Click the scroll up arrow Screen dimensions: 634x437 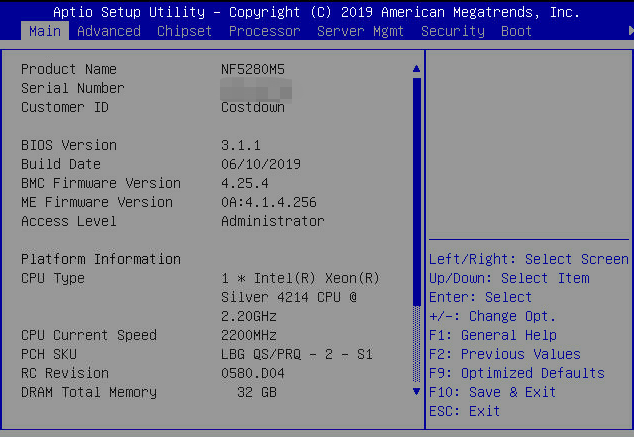pos(417,69)
